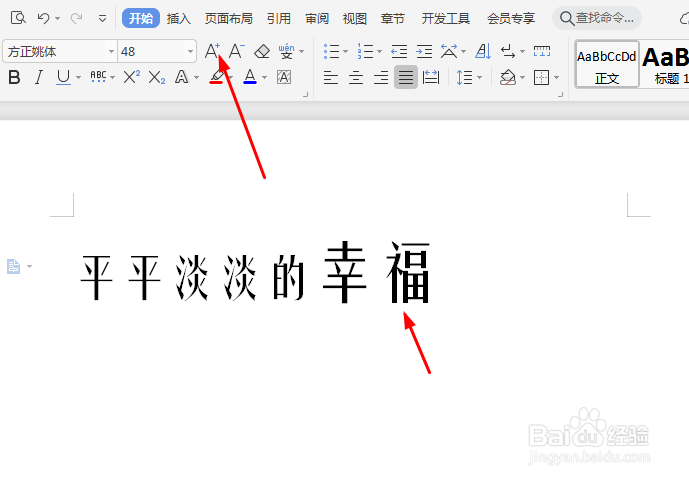Image resolution: width=689 pixels, height=481 pixels.
Task: Apply blue font color A
Action: click(x=250, y=77)
